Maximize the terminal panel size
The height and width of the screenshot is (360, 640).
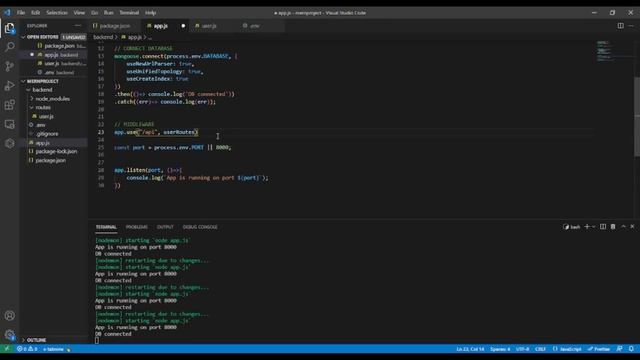tap(623, 227)
